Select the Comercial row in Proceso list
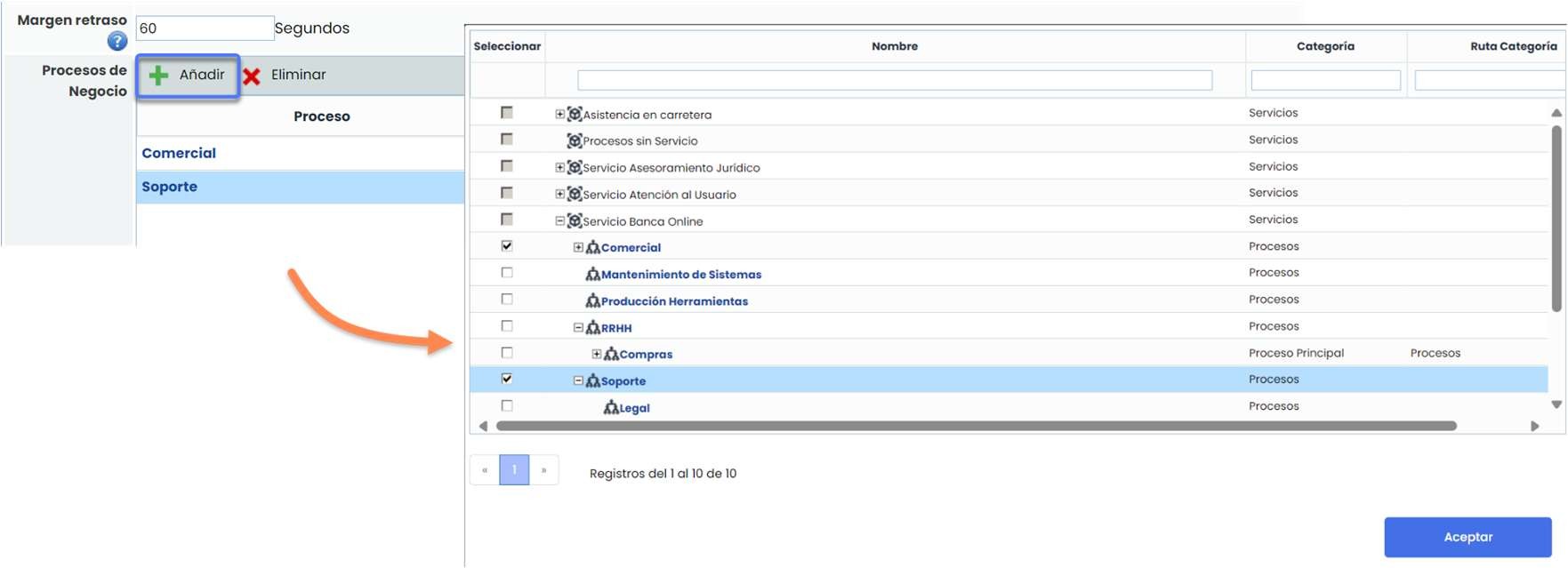 pos(299,153)
